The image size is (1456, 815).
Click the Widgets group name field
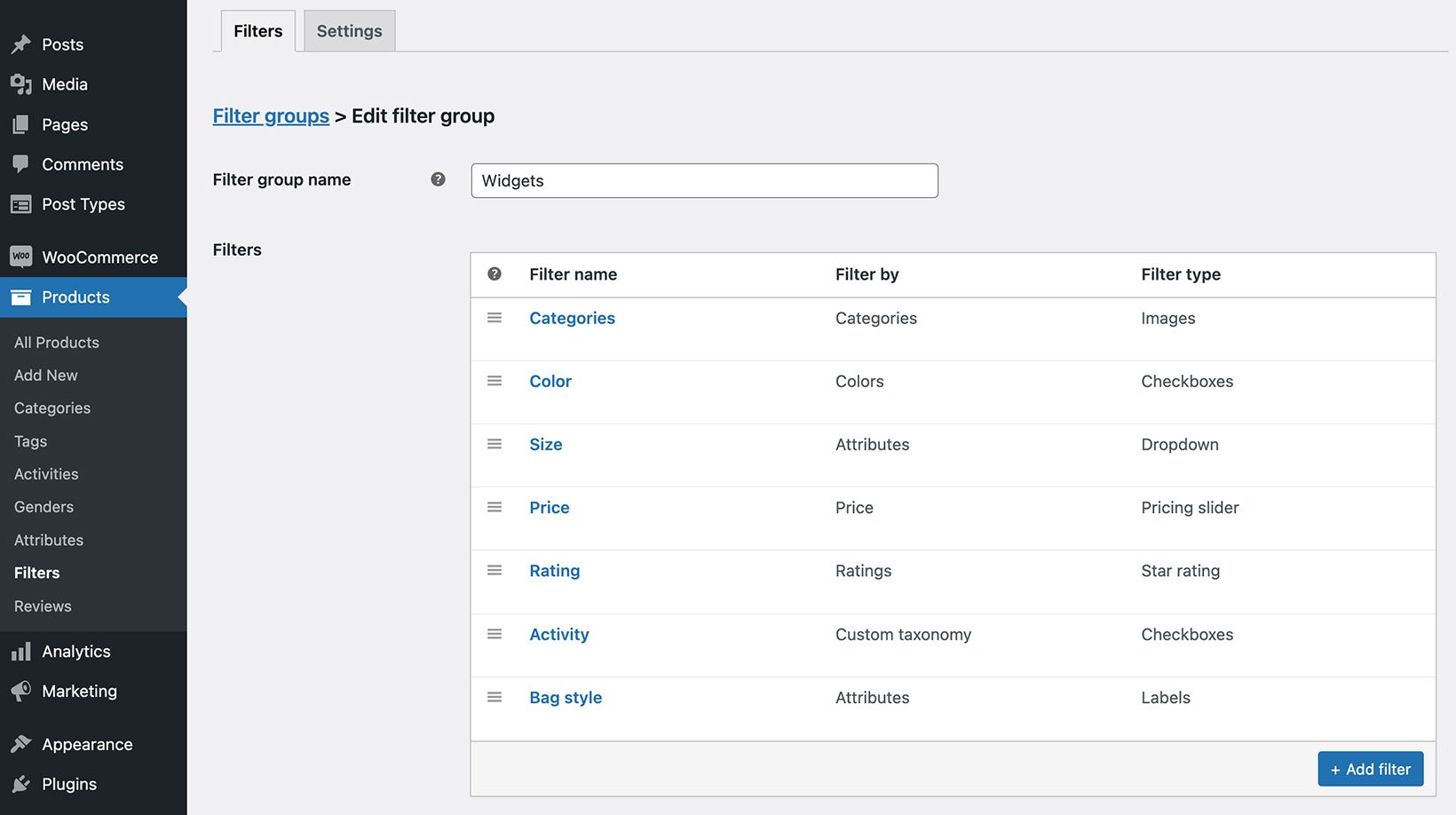704,180
